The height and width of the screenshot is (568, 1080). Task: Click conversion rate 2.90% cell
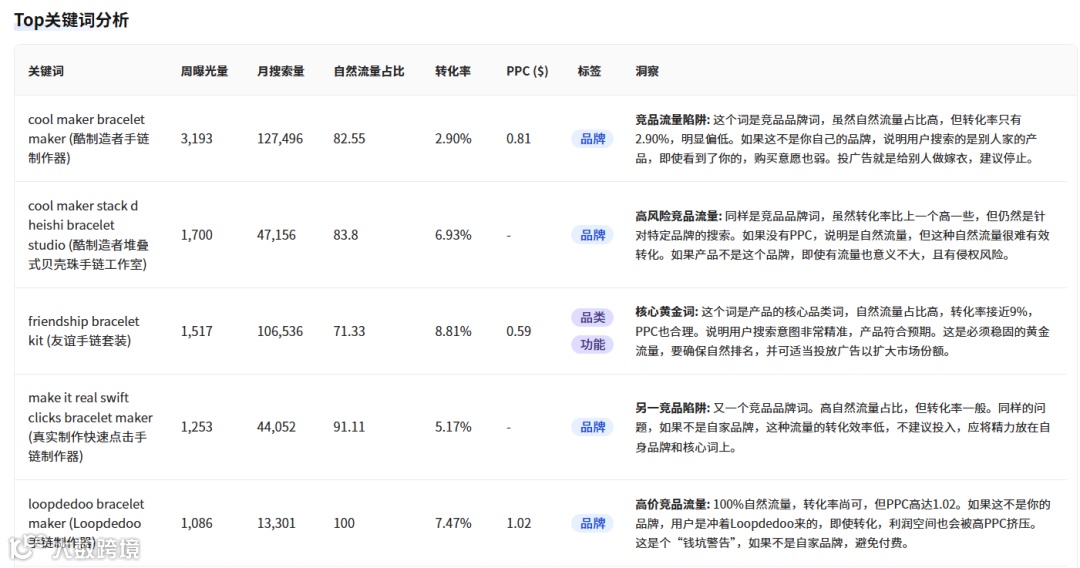tap(453, 138)
